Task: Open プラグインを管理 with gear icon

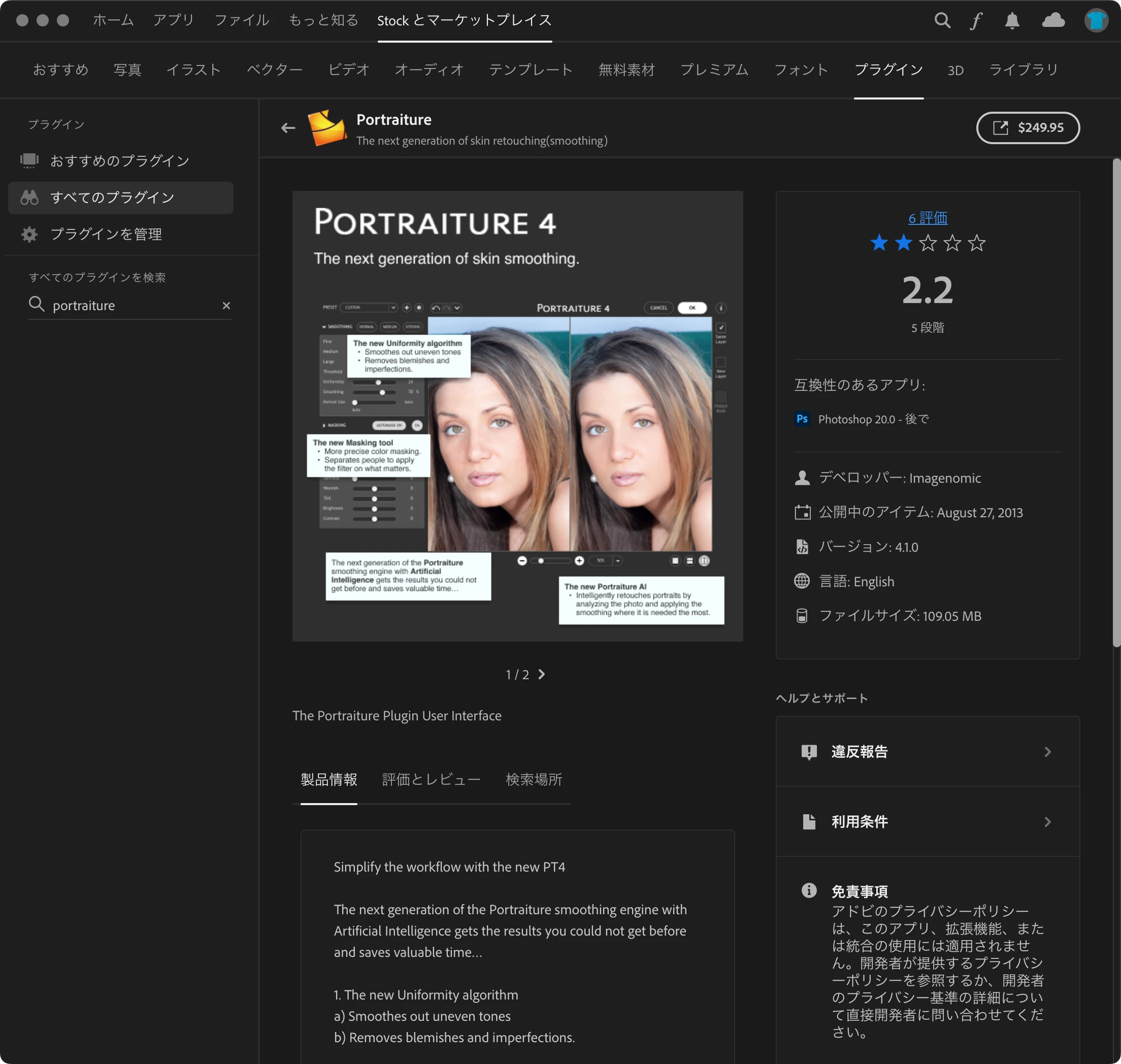Action: [106, 234]
